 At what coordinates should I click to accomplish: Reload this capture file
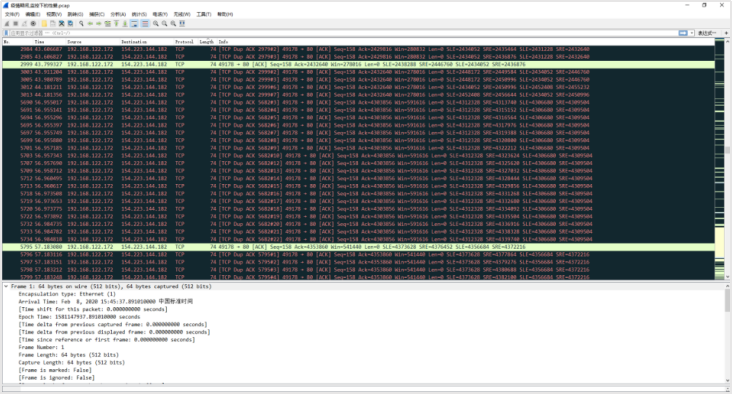tap(70, 23)
